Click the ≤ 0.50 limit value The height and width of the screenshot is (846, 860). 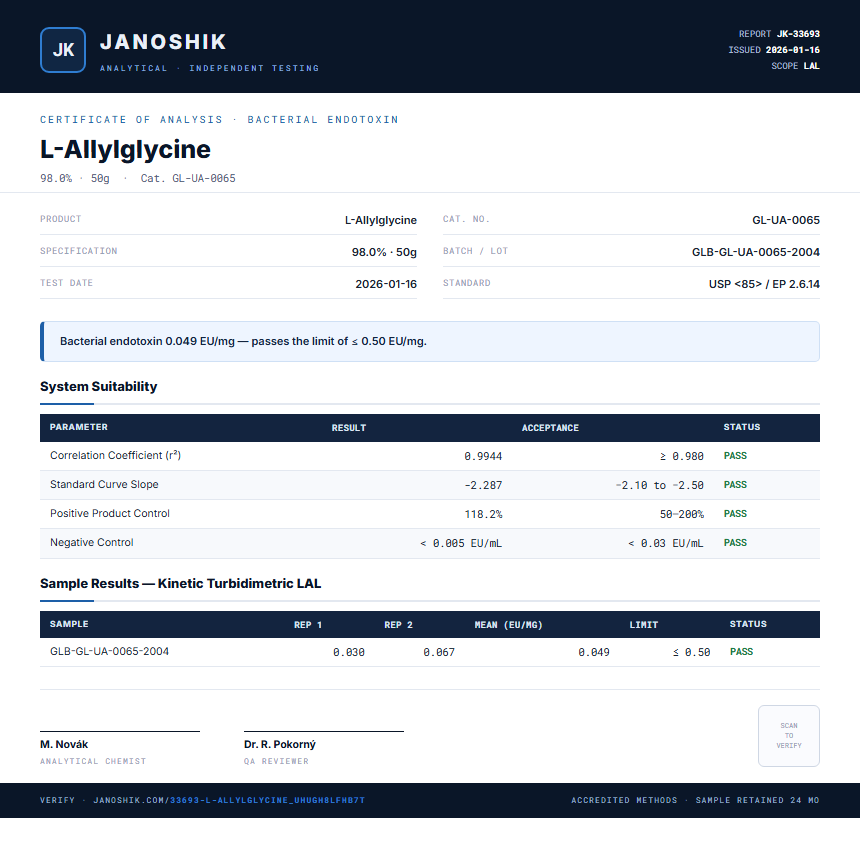[x=691, y=652]
